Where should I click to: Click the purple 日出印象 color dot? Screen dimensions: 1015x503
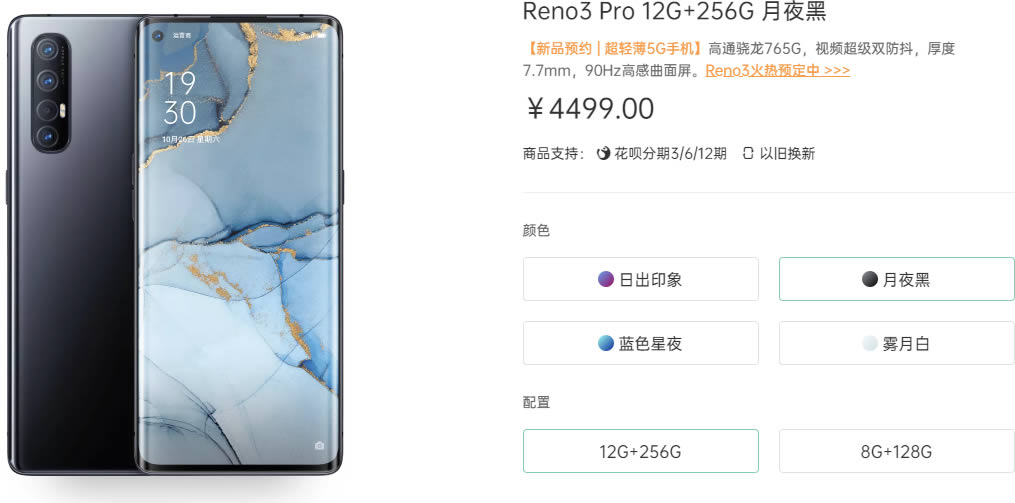(x=606, y=279)
